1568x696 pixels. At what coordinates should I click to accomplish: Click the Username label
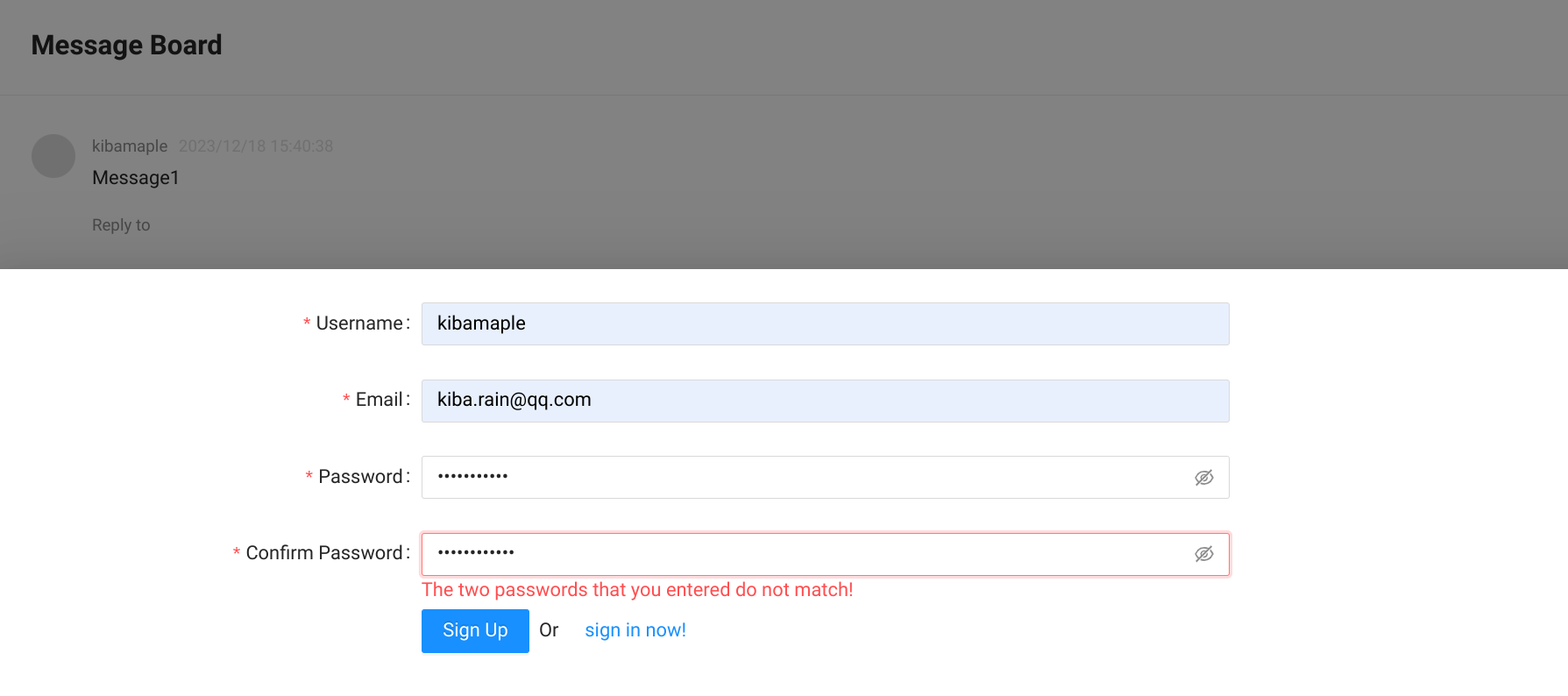[359, 323]
